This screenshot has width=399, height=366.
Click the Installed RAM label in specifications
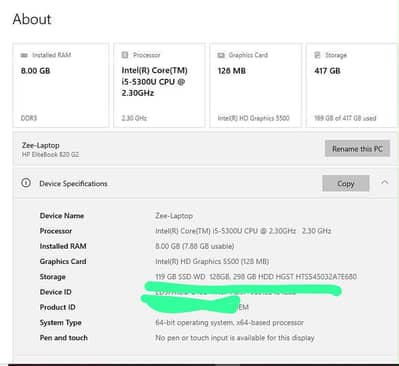63,246
